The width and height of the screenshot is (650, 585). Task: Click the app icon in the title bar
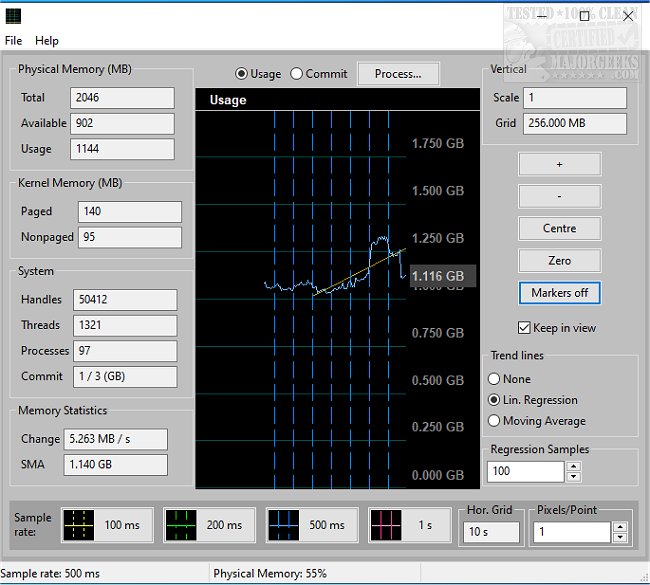[13, 15]
